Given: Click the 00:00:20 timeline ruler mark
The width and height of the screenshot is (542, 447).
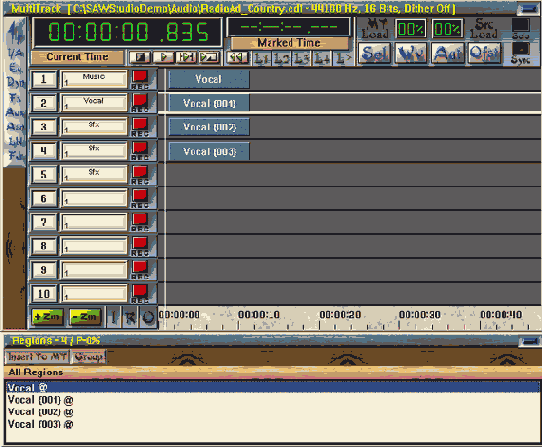Looking at the screenshot, I should pos(340,315).
